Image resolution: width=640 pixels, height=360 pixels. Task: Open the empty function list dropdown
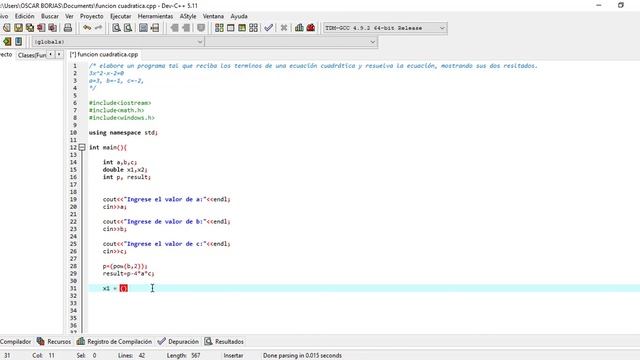click(291, 42)
